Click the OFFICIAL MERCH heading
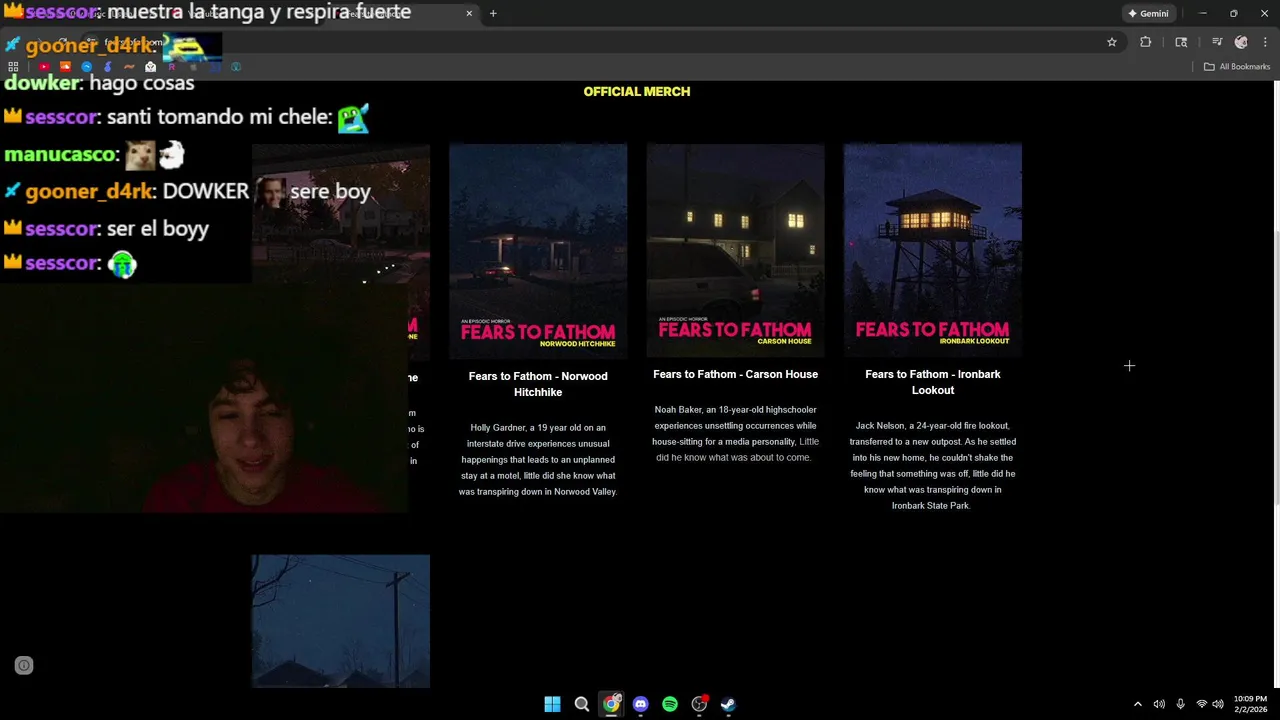1280x720 pixels. (637, 91)
